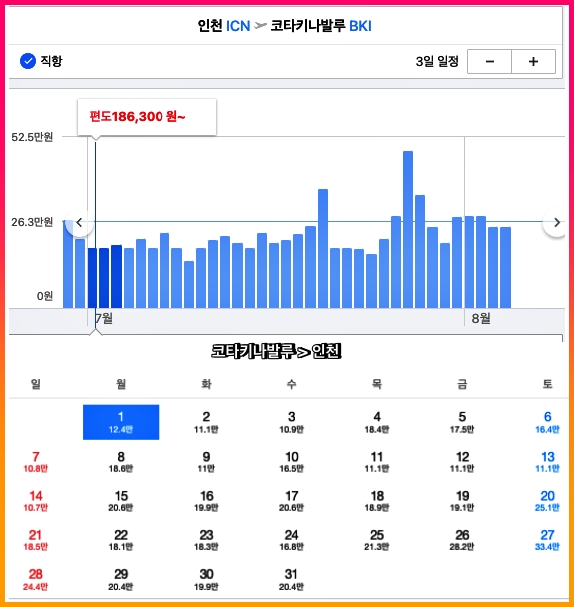The width and height of the screenshot is (574, 607).
Task: Select Friday July 12 date
Action: 462,461
